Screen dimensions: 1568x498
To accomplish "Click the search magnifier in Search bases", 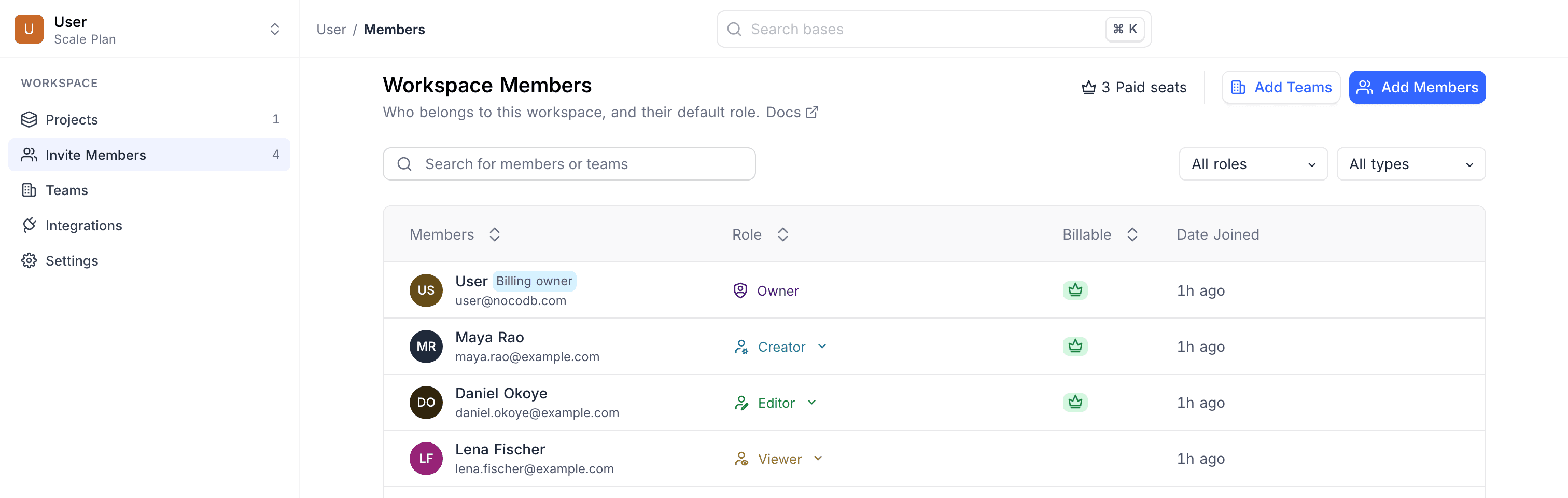I will 734,29.
